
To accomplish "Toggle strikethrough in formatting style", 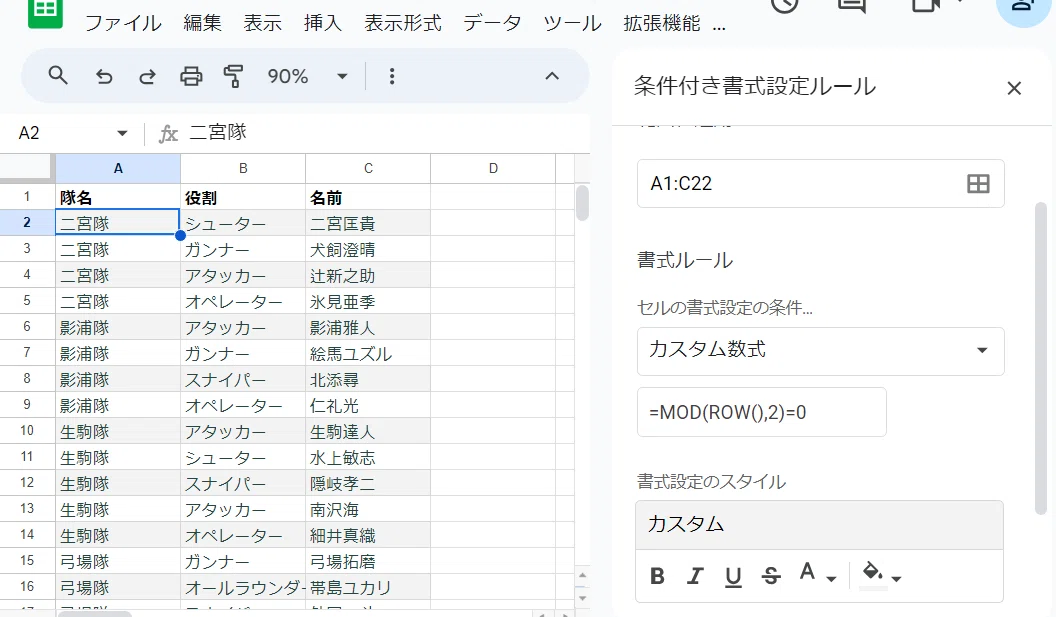I will pos(770,576).
